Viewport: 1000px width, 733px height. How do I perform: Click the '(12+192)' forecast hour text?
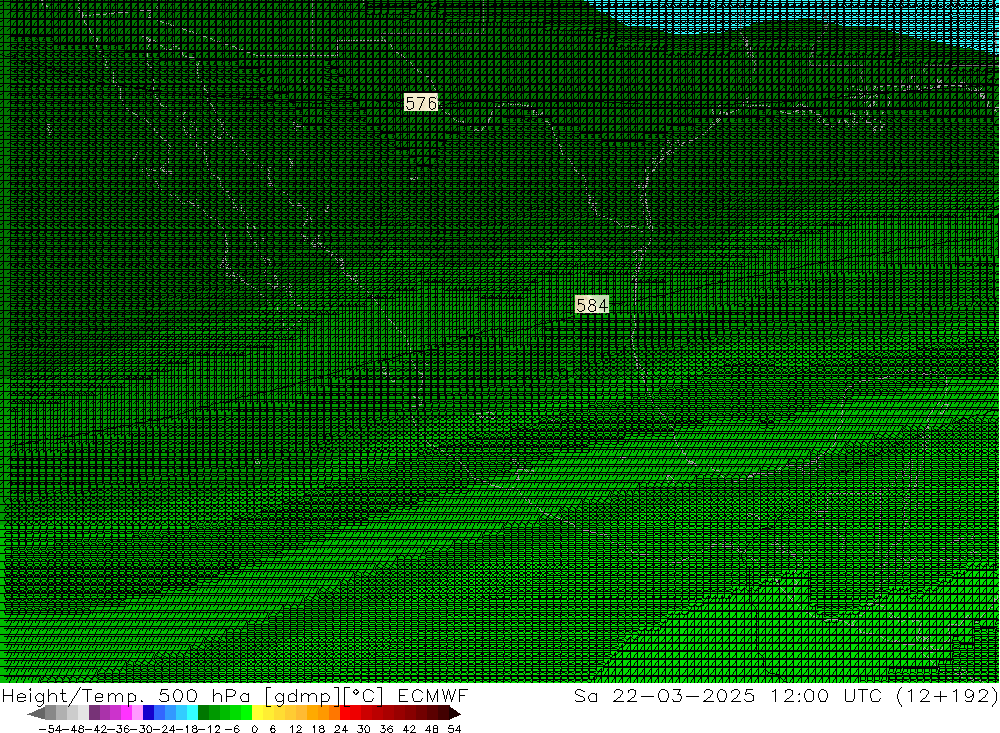point(947,696)
